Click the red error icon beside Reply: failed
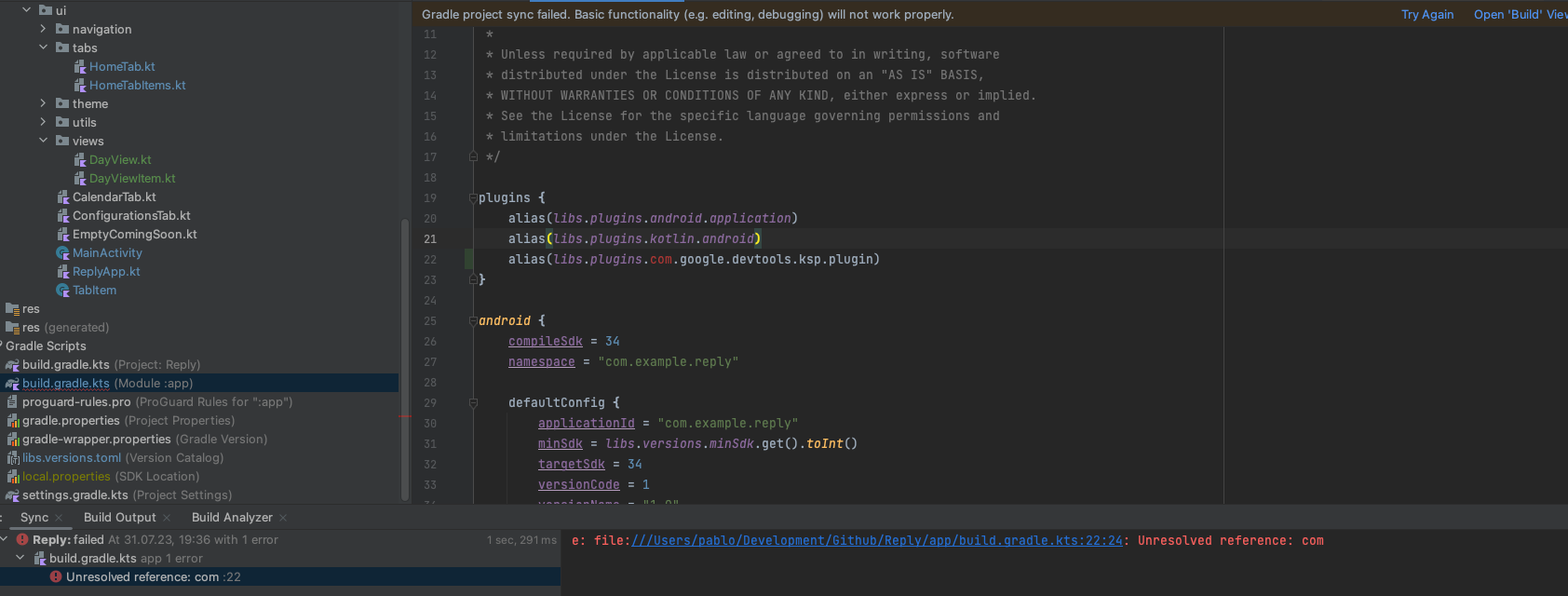1568x596 pixels. coord(22,540)
